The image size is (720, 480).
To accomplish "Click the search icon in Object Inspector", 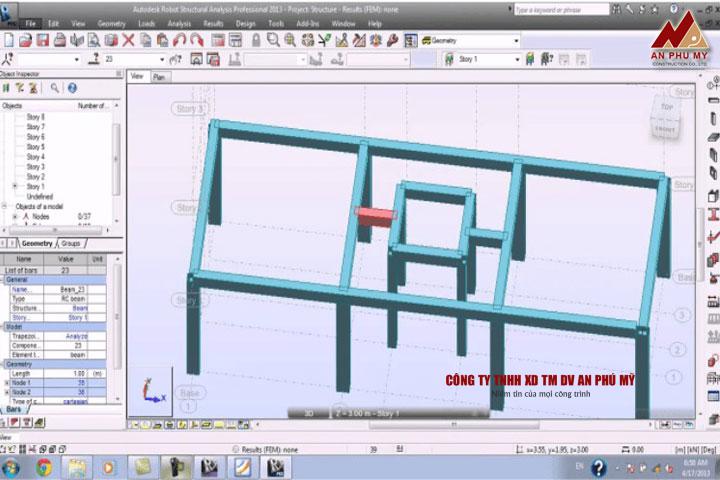I will [55, 88].
